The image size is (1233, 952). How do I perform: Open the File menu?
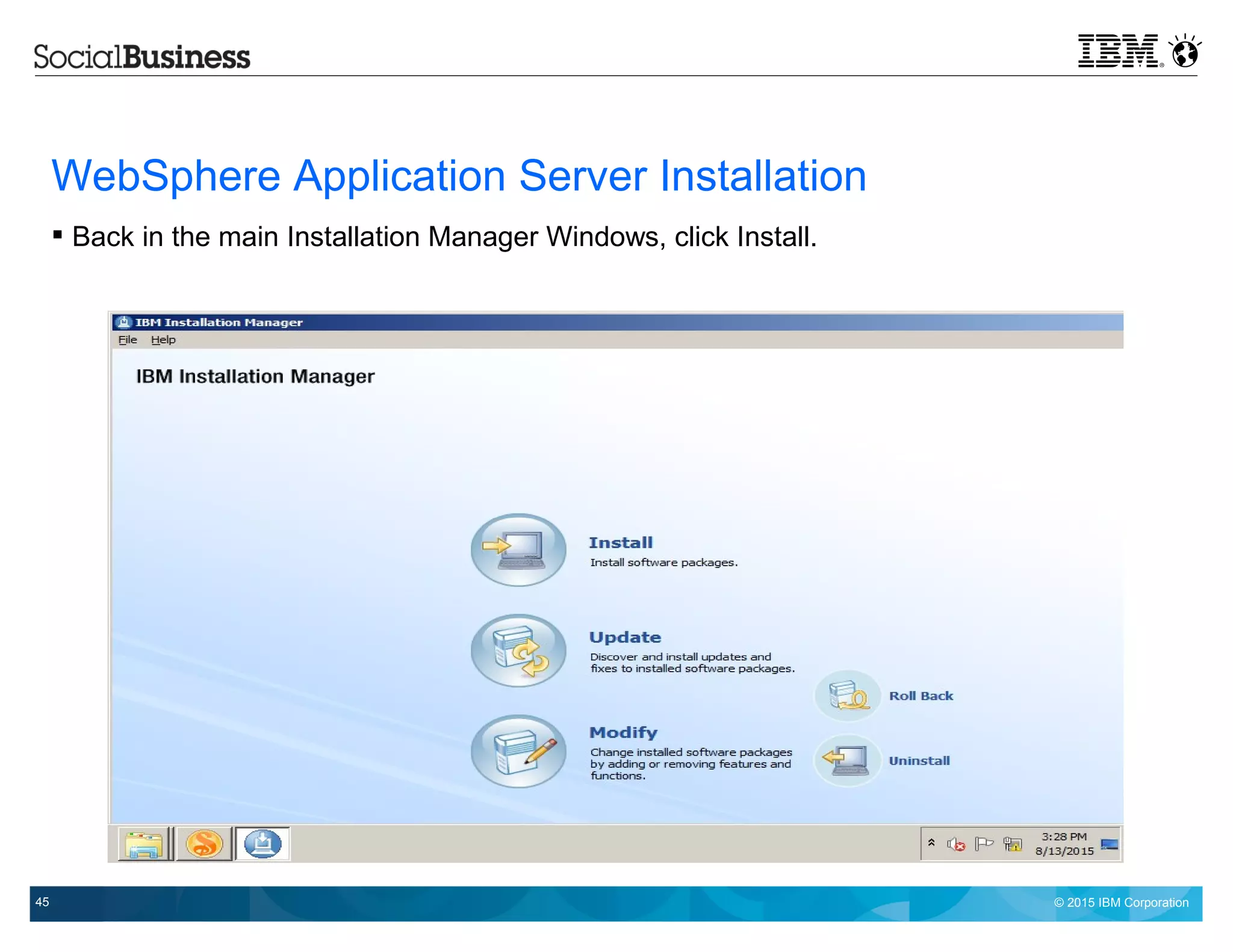pyautogui.click(x=128, y=339)
